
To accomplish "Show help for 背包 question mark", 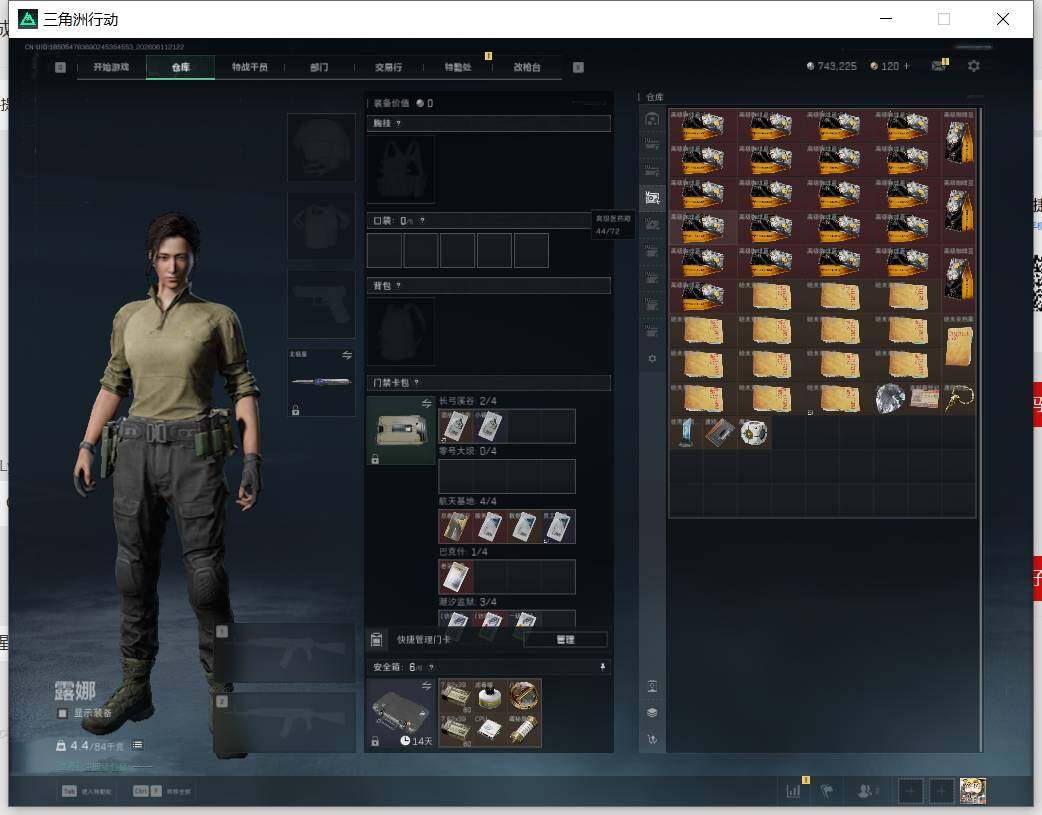I will pyautogui.click(x=398, y=286).
